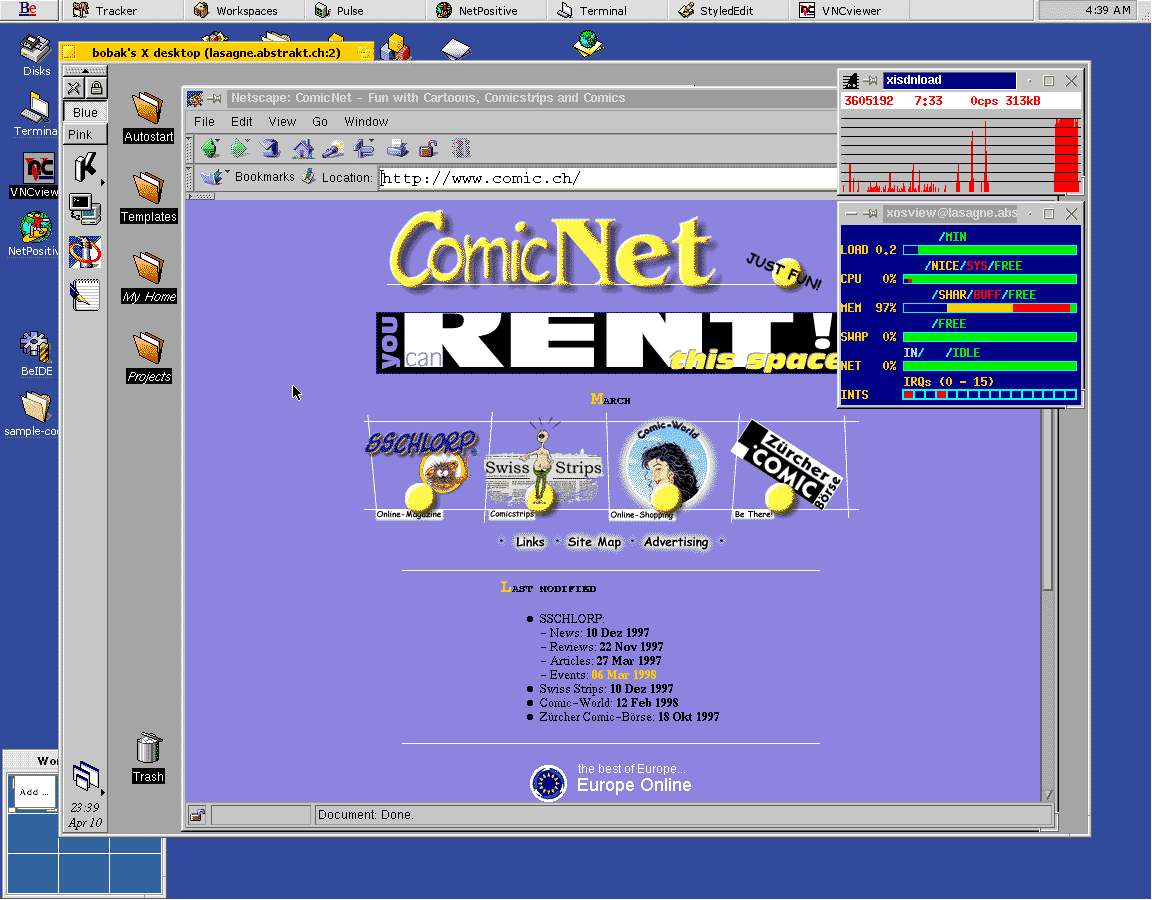Screen dimensions: 1152x900
Task: Open the Site Map link
Action: click(x=594, y=542)
